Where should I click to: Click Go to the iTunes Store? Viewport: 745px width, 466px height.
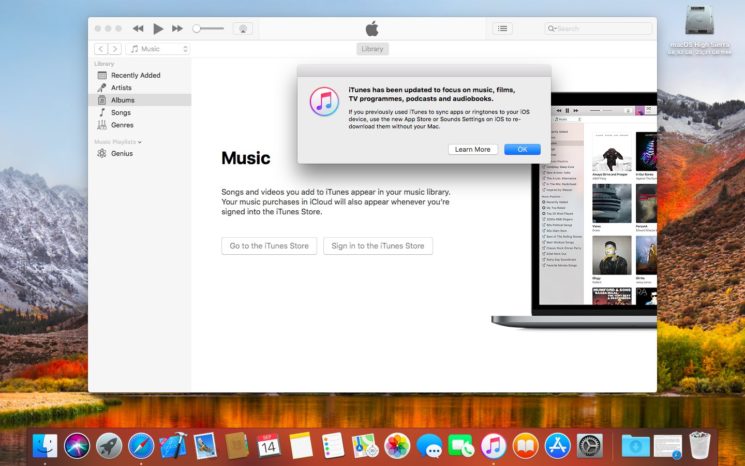pyautogui.click(x=269, y=246)
